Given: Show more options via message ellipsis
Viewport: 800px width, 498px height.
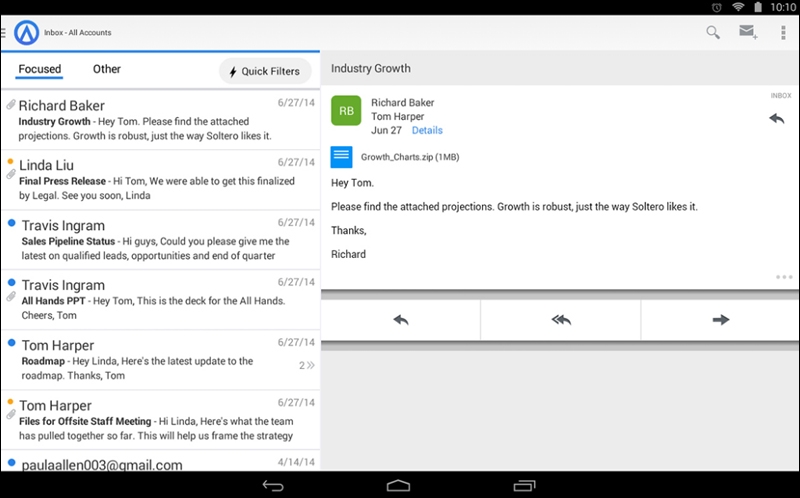Looking at the screenshot, I should coord(783,277).
